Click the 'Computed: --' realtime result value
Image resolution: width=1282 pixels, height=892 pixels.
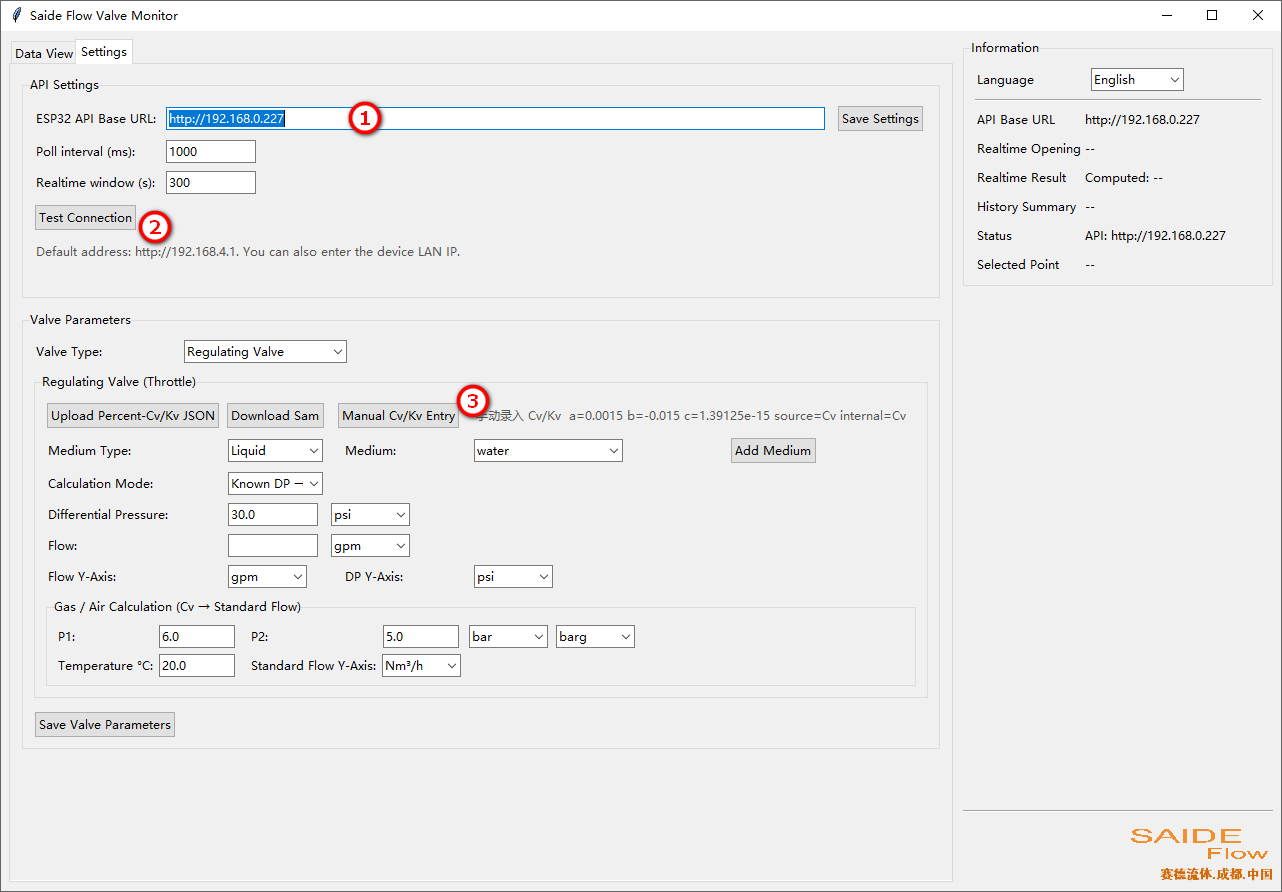pyautogui.click(x=1124, y=178)
